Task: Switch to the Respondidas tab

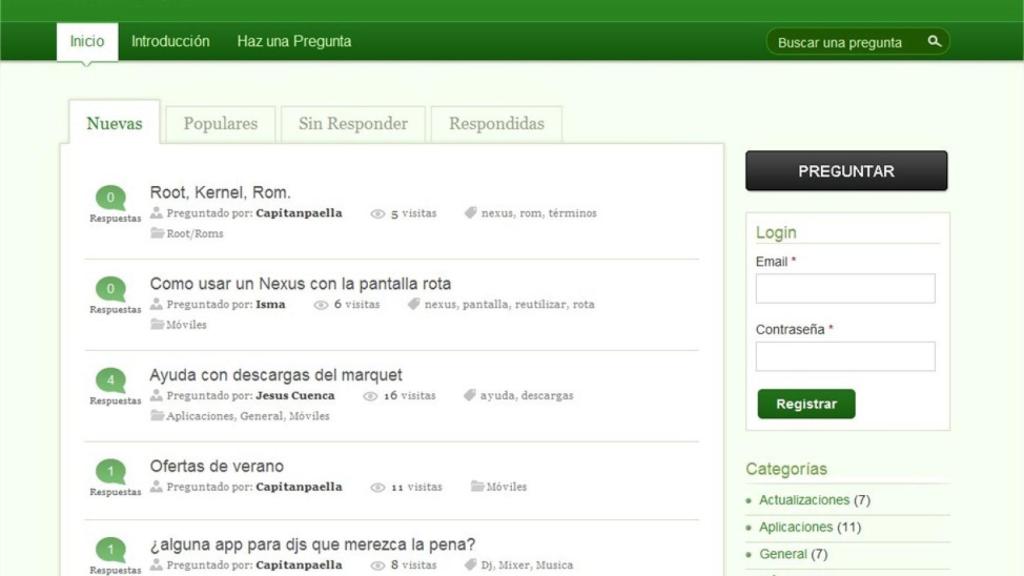Action: pyautogui.click(x=496, y=123)
